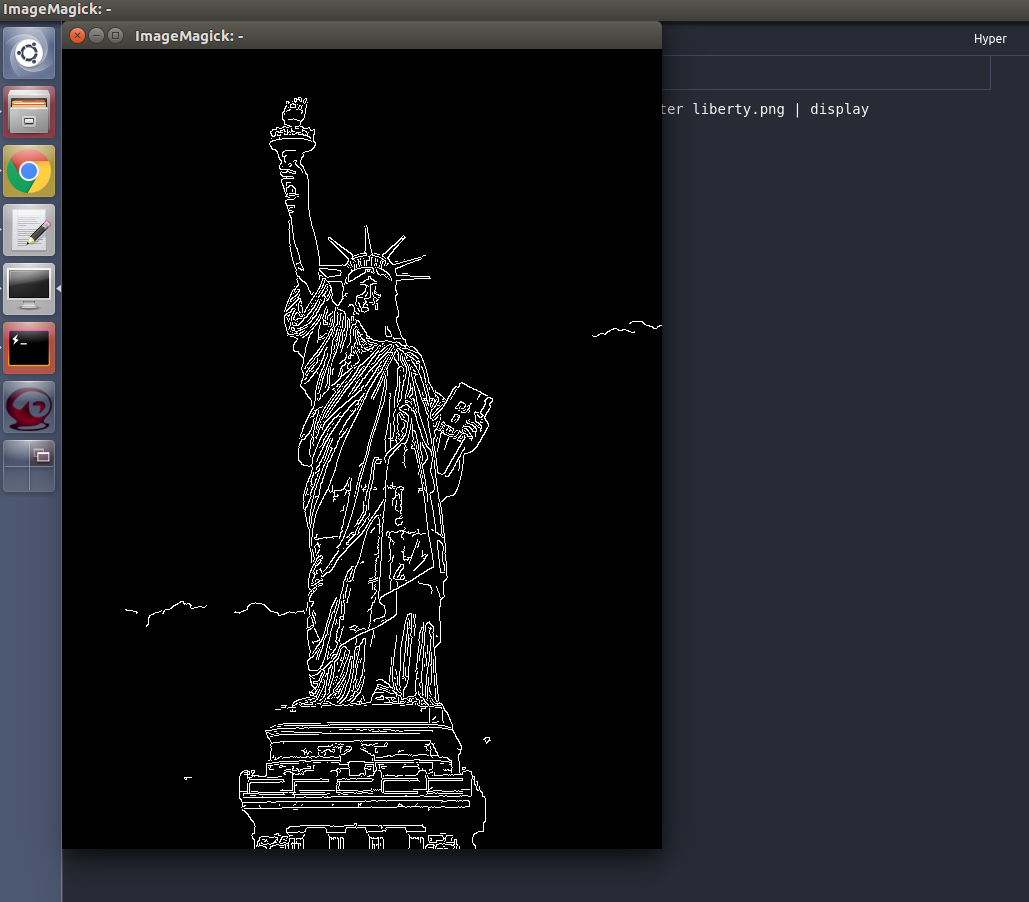Viewport: 1029px width, 902px height.
Task: Click the red swirl application icon
Action: point(29,407)
